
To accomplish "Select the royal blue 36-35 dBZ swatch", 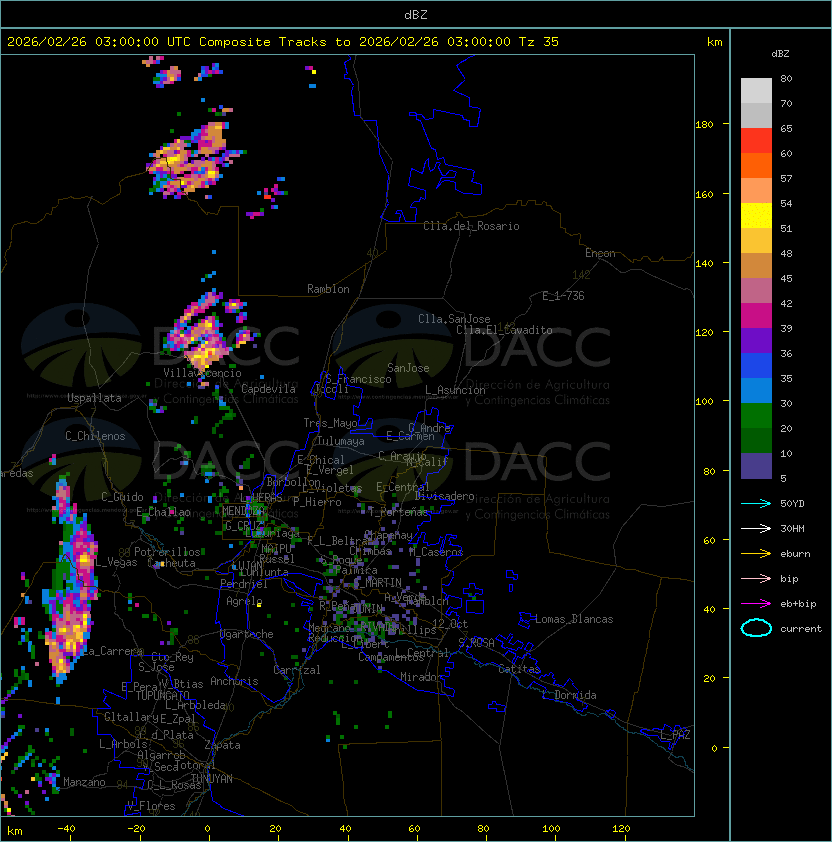I will [756, 366].
